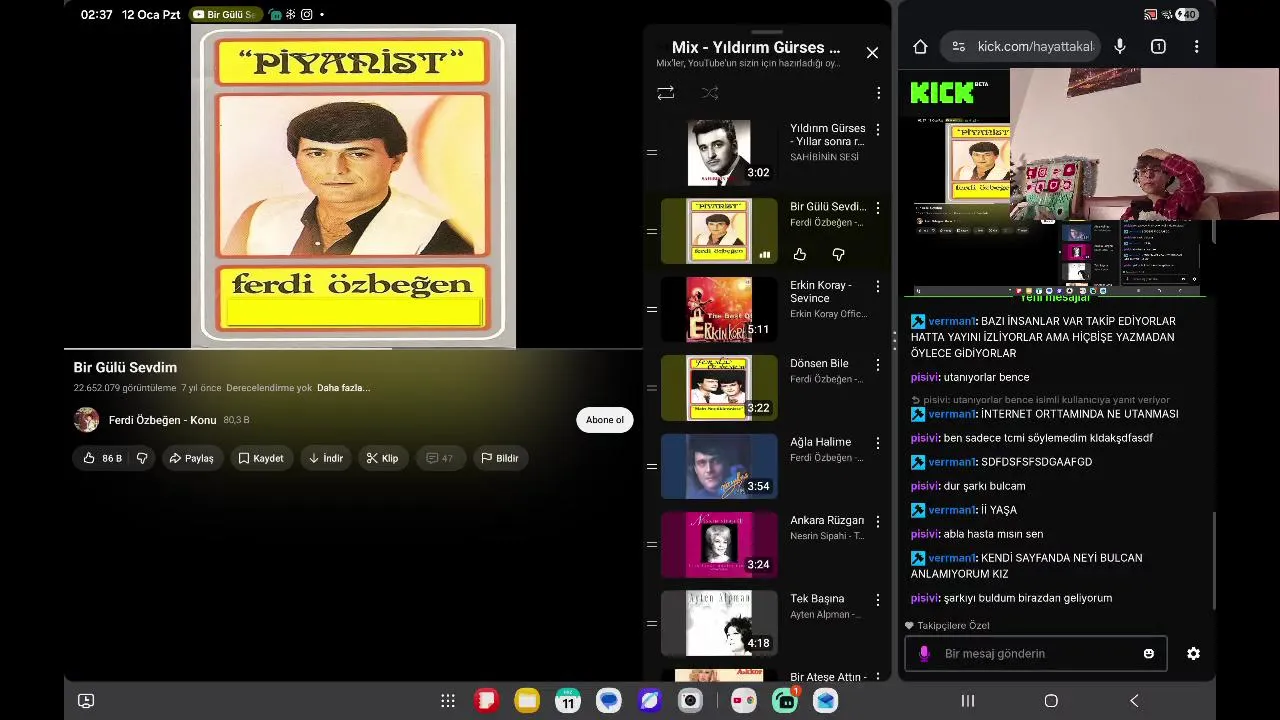
Task: Like the current playlist song
Action: pyautogui.click(x=800, y=255)
